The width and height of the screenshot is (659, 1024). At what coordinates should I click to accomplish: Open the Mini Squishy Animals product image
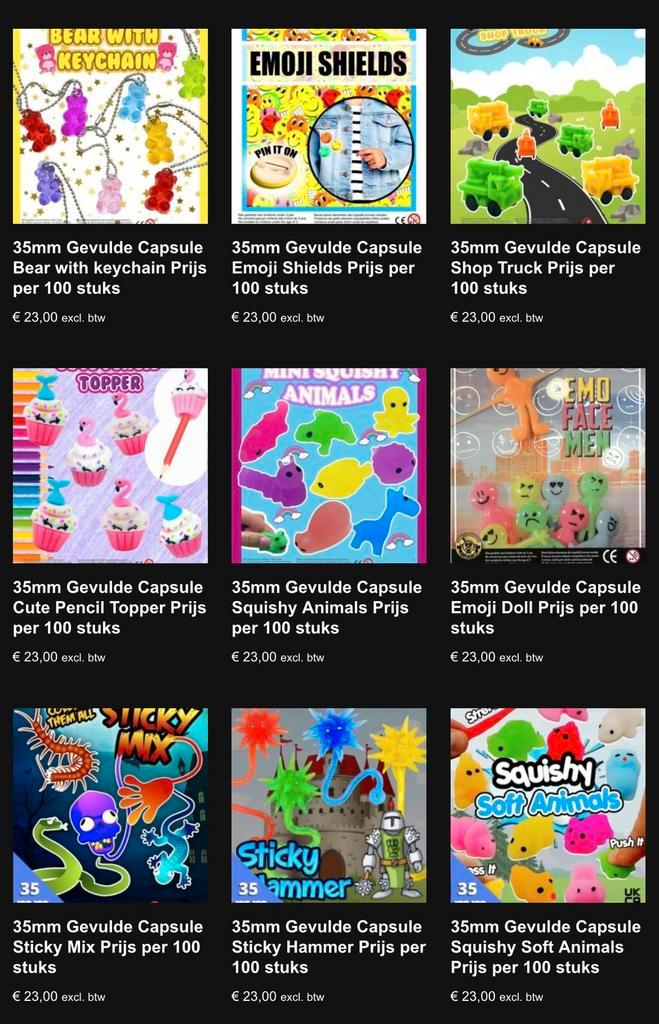click(x=329, y=466)
